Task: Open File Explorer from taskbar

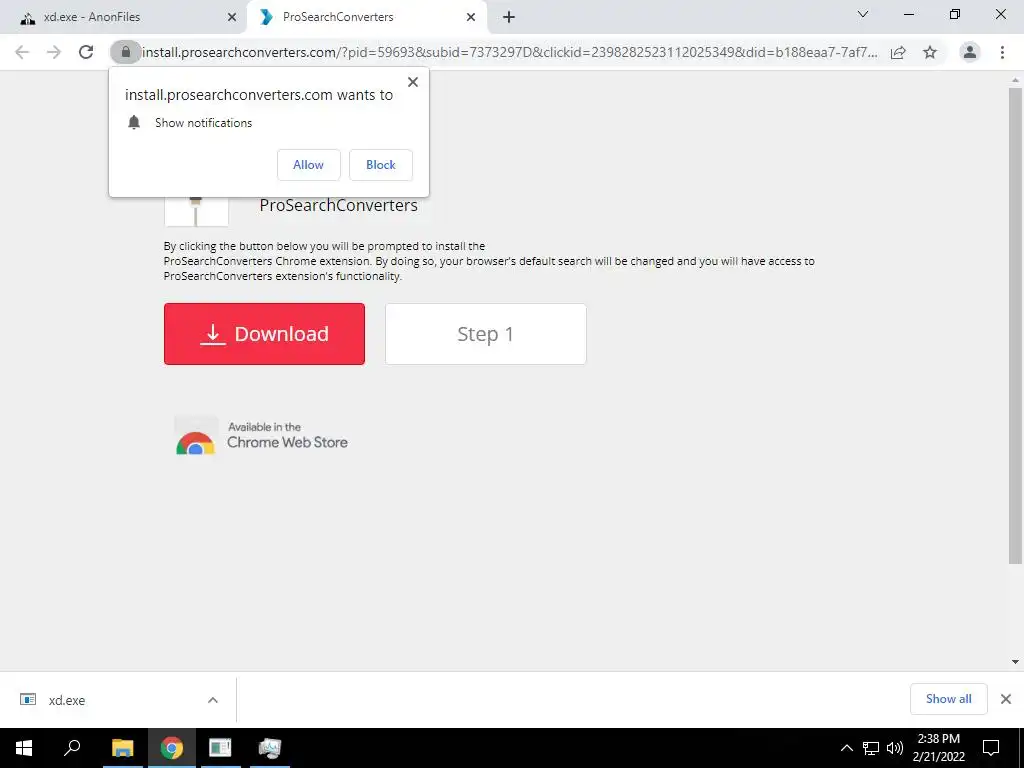Action: tap(122, 748)
